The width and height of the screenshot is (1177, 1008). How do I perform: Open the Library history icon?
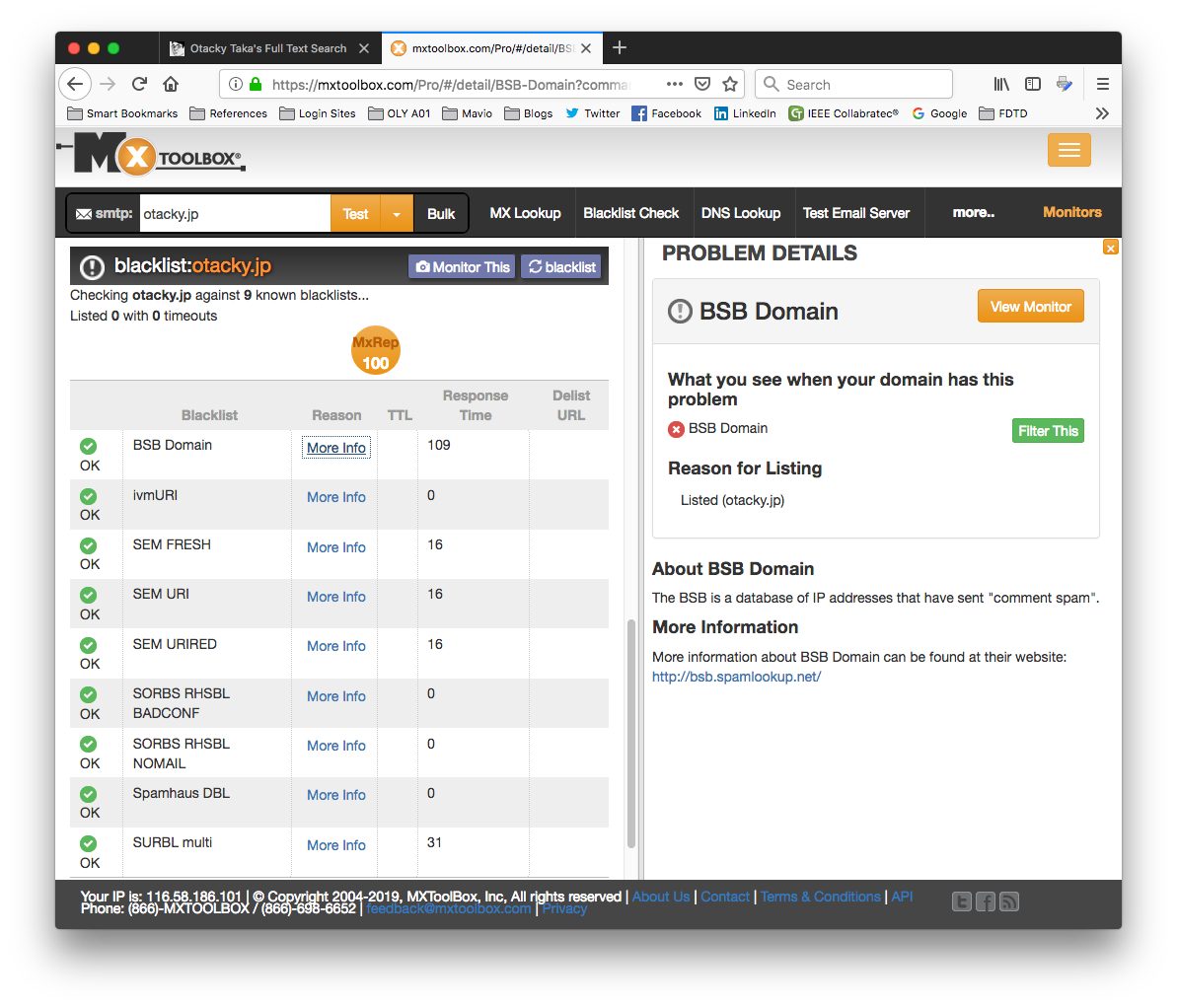point(1001,84)
